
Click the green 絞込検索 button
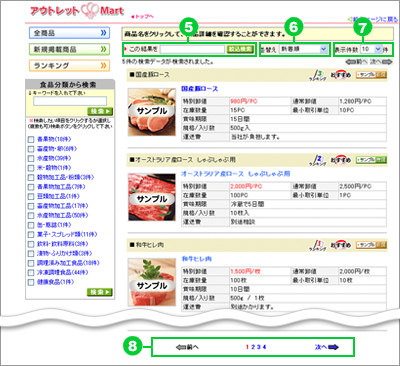click(x=240, y=49)
